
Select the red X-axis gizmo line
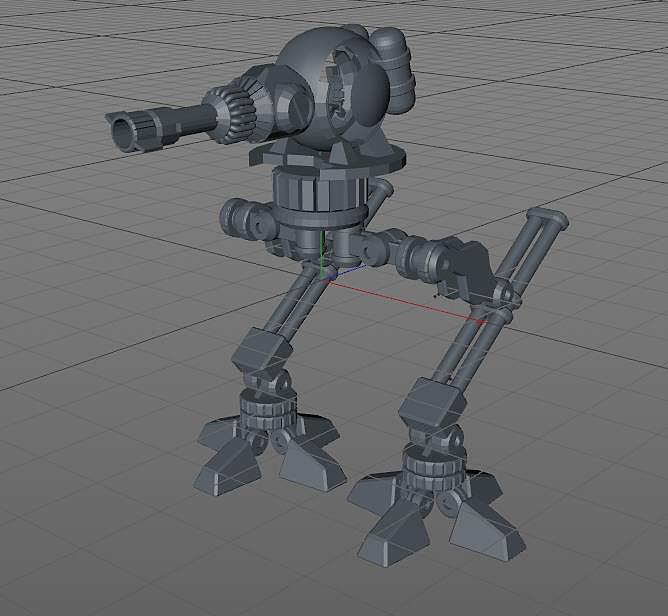click(406, 300)
